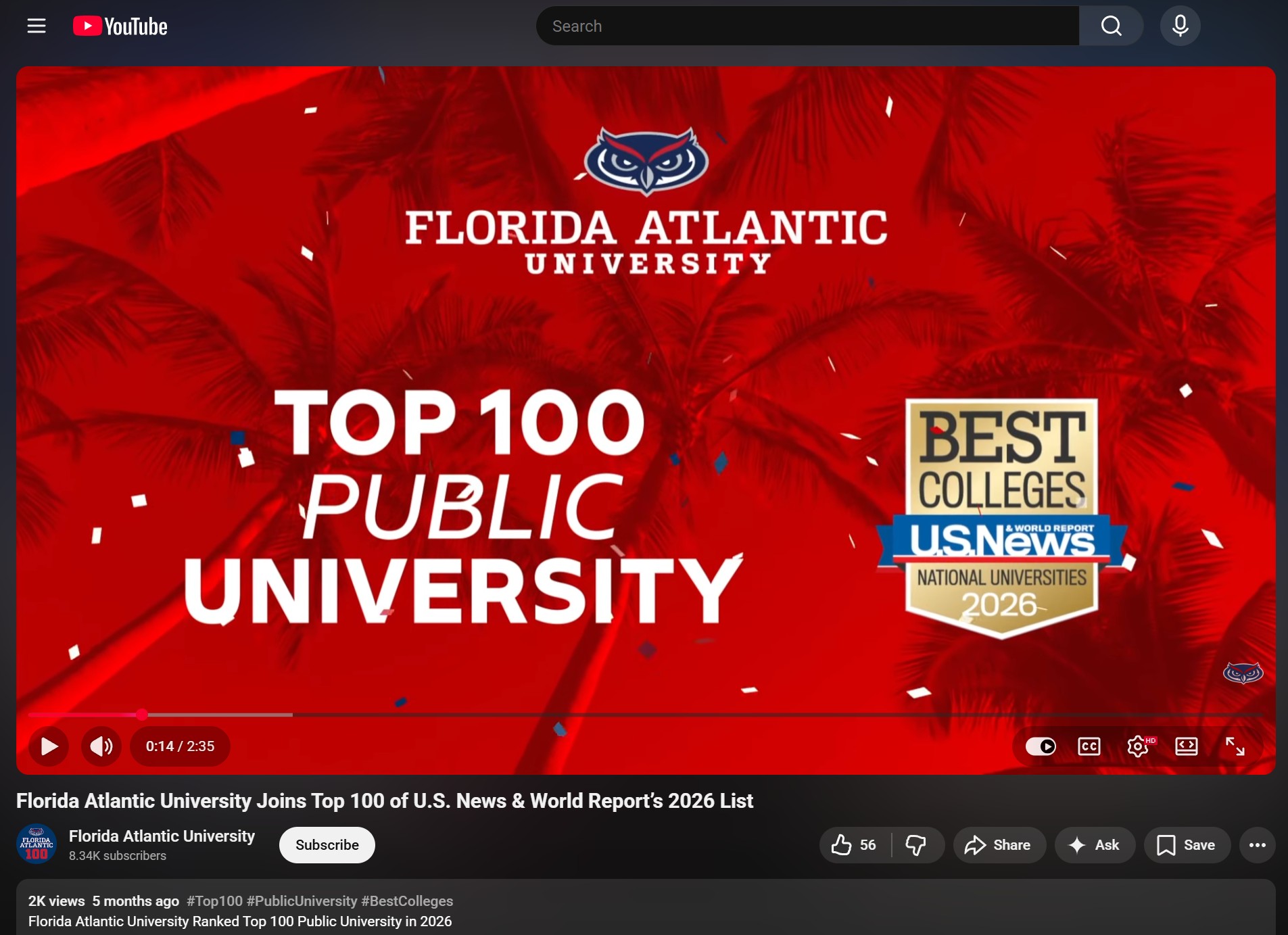Open the Share dialog
Viewport: 1288px width, 935px height.
(999, 845)
